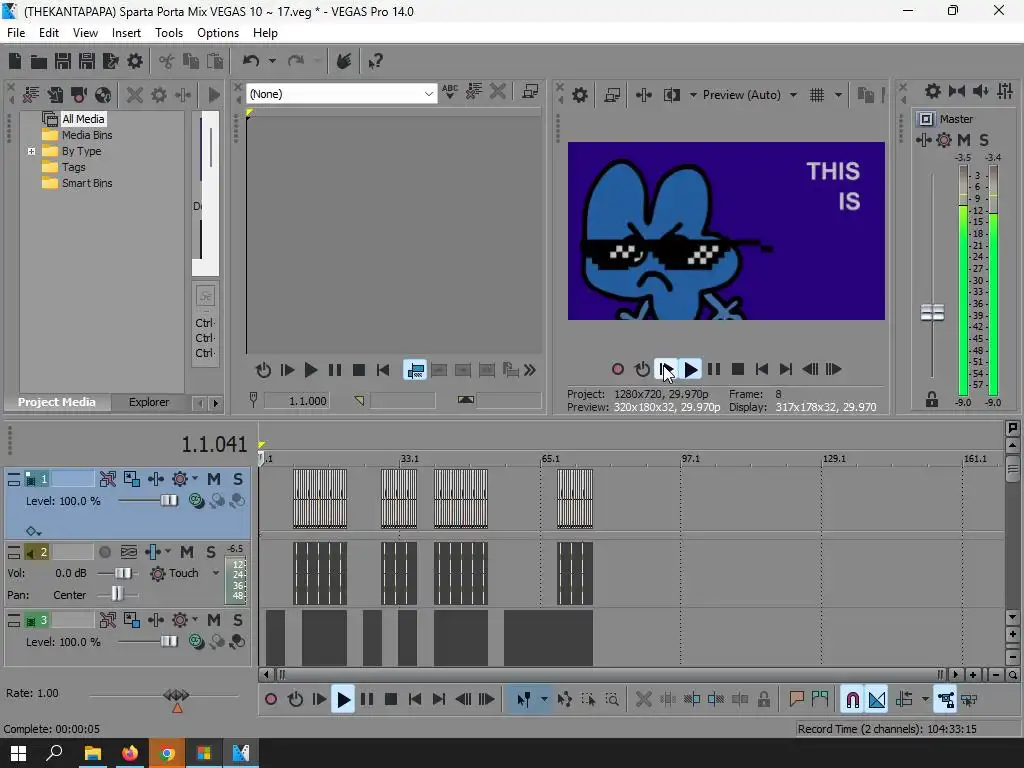Click the Loop Playback icon in the transport
This screenshot has height=768, width=1024.
[x=295, y=699]
